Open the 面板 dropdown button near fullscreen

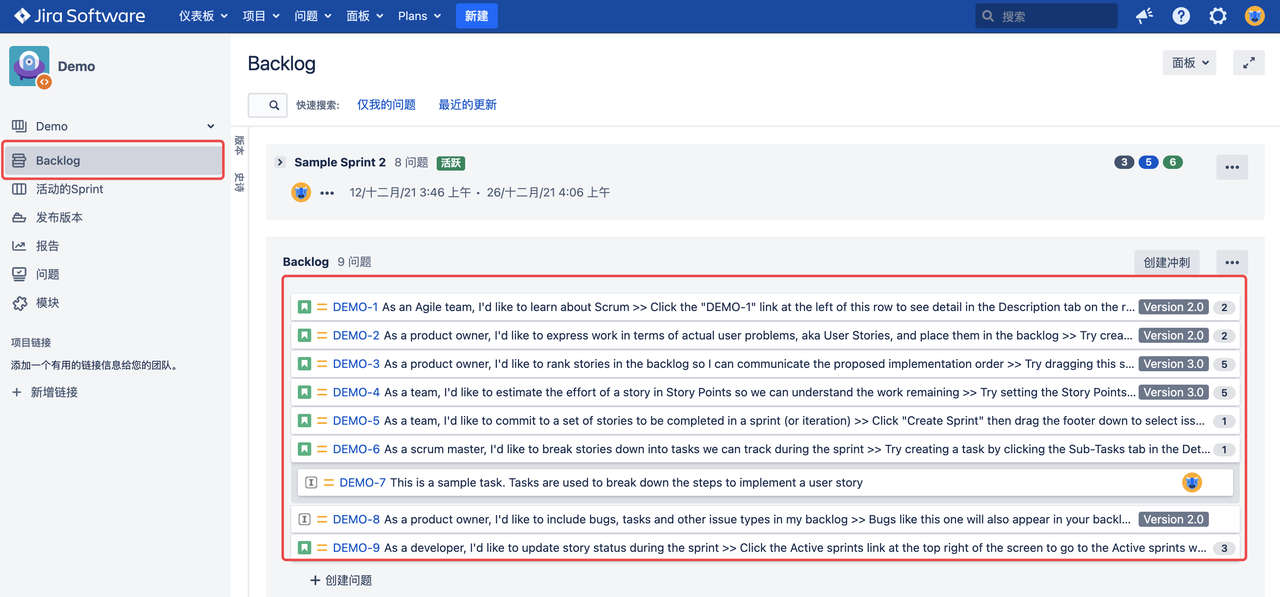[1190, 62]
